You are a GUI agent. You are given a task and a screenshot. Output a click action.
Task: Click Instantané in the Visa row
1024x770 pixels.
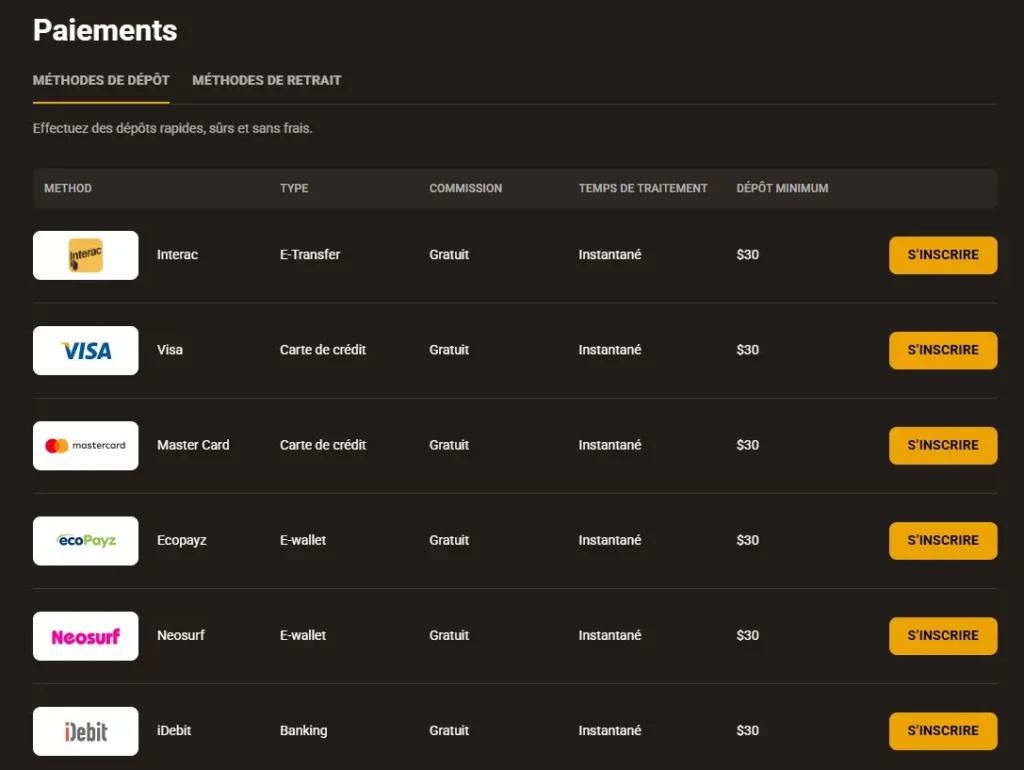(610, 350)
